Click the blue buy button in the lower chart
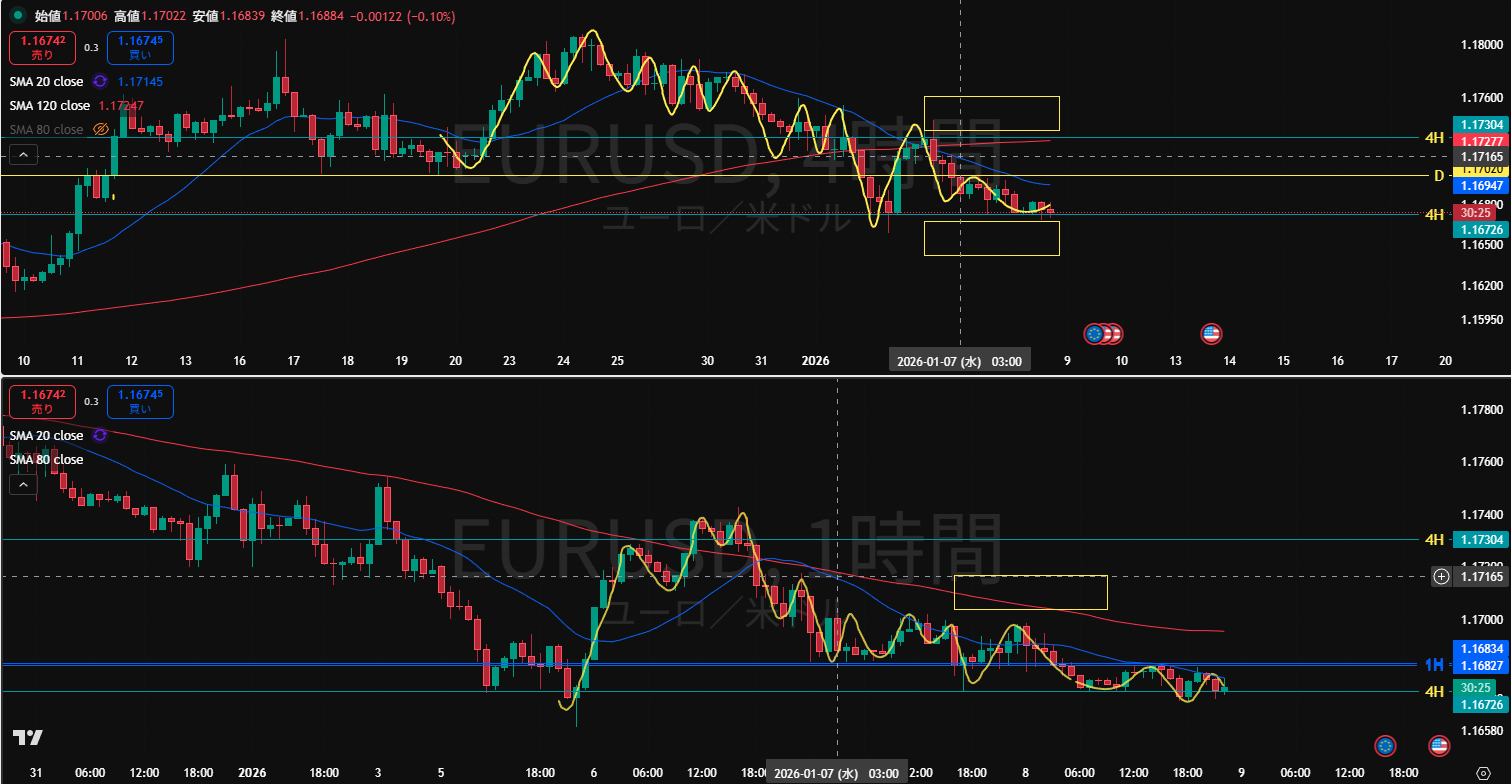The image size is (1511, 784). pyautogui.click(x=140, y=402)
